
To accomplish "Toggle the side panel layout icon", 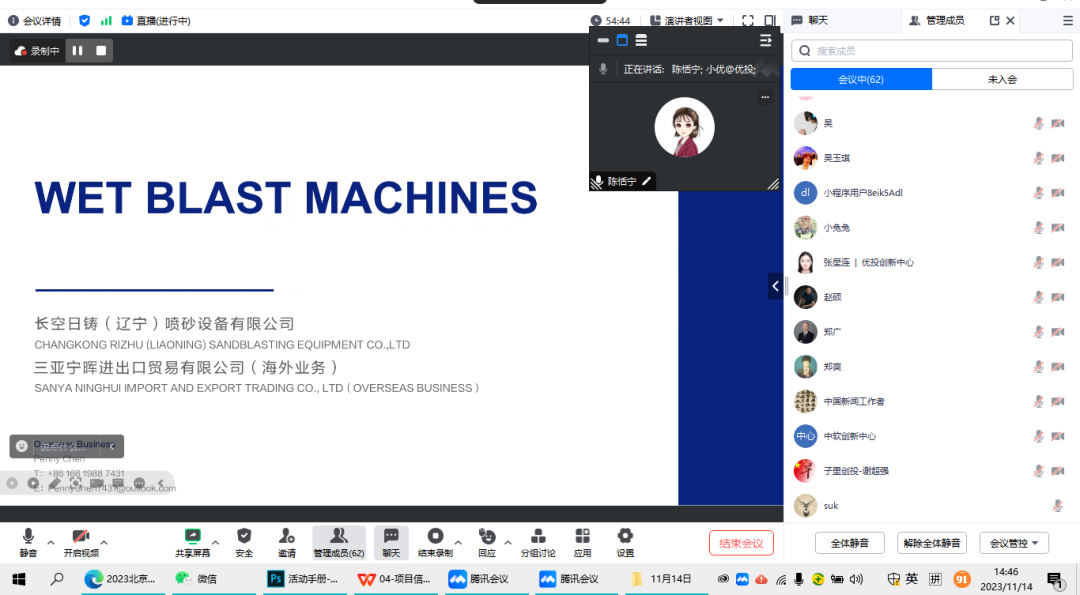I will 770,21.
